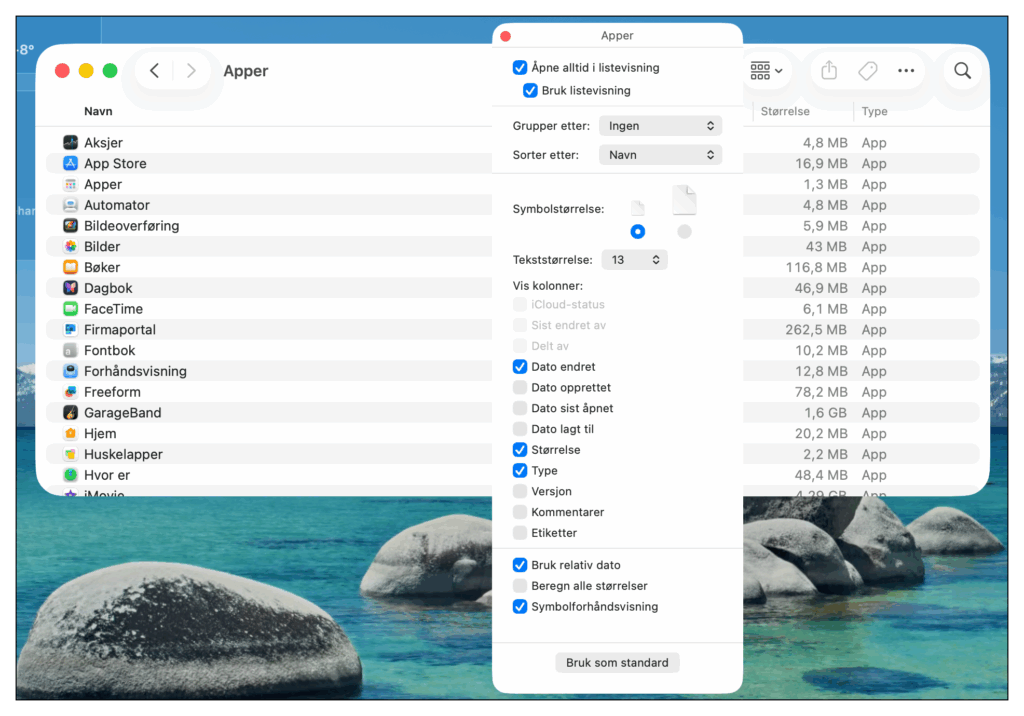This screenshot has height=716, width=1024.
Task: Sort by the Navn column header
Action: point(98,111)
